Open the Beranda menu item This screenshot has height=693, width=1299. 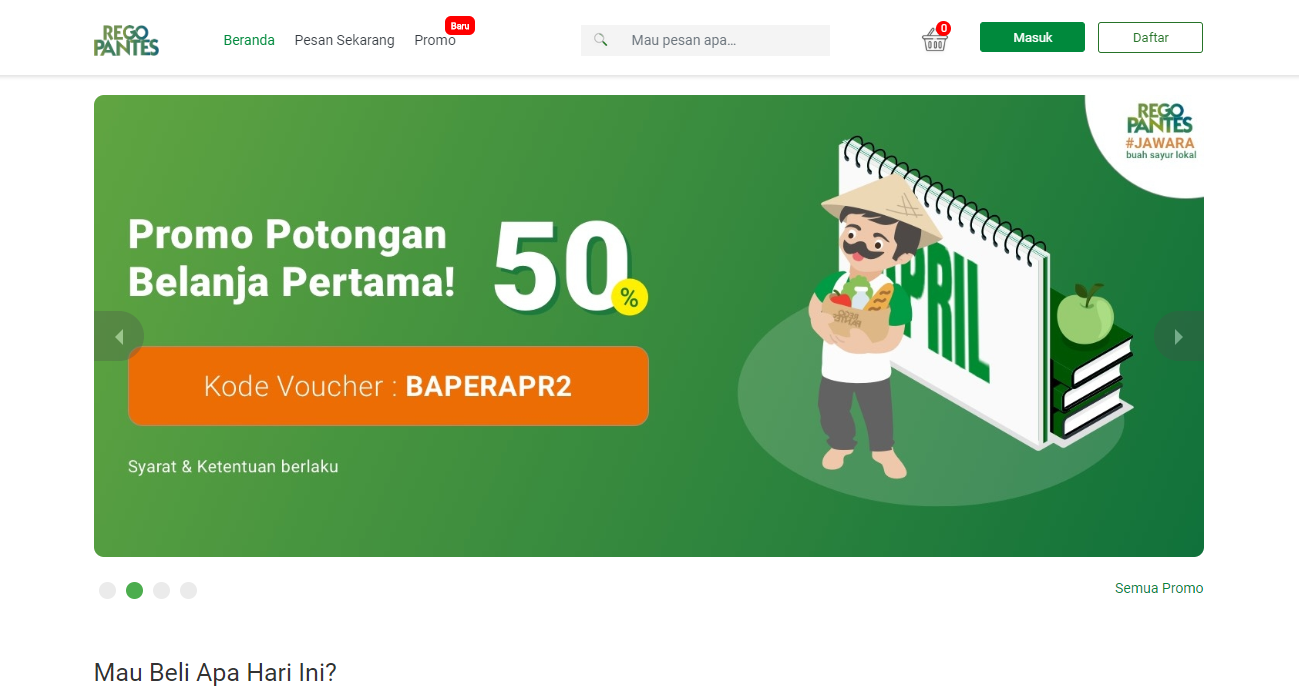click(x=249, y=40)
